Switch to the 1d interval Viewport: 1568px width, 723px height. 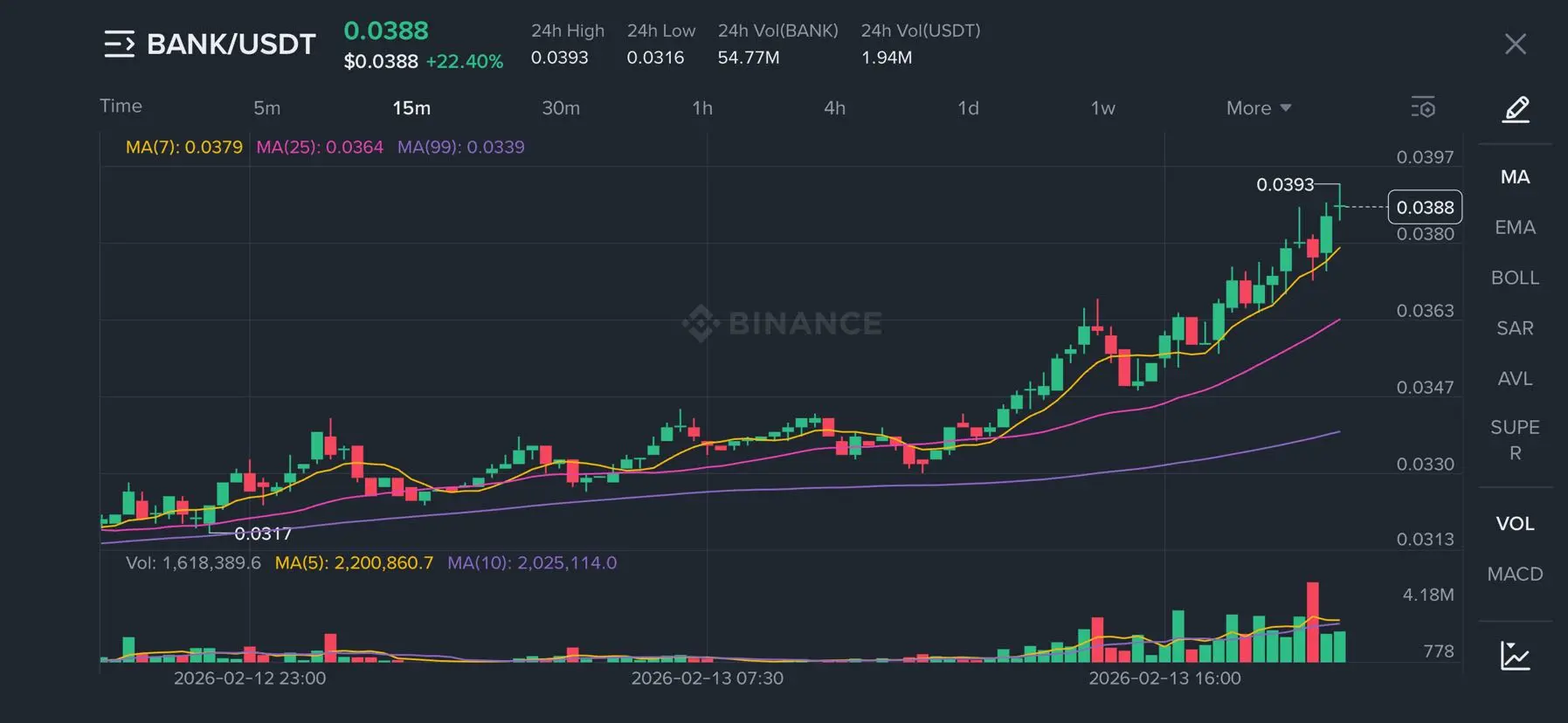click(968, 108)
